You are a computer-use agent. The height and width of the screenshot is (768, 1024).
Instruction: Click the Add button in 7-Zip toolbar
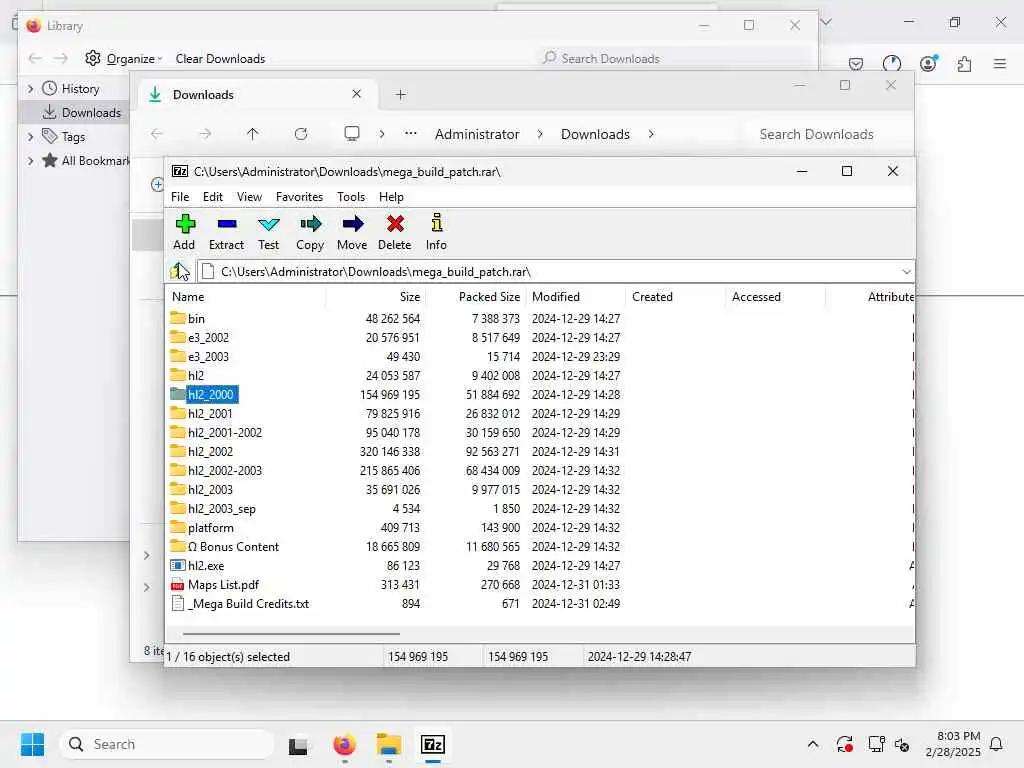pos(184,232)
